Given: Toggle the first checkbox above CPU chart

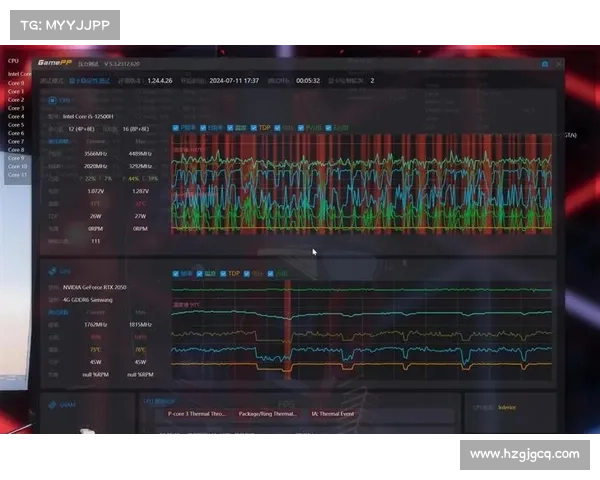Looking at the screenshot, I should click(x=177, y=128).
